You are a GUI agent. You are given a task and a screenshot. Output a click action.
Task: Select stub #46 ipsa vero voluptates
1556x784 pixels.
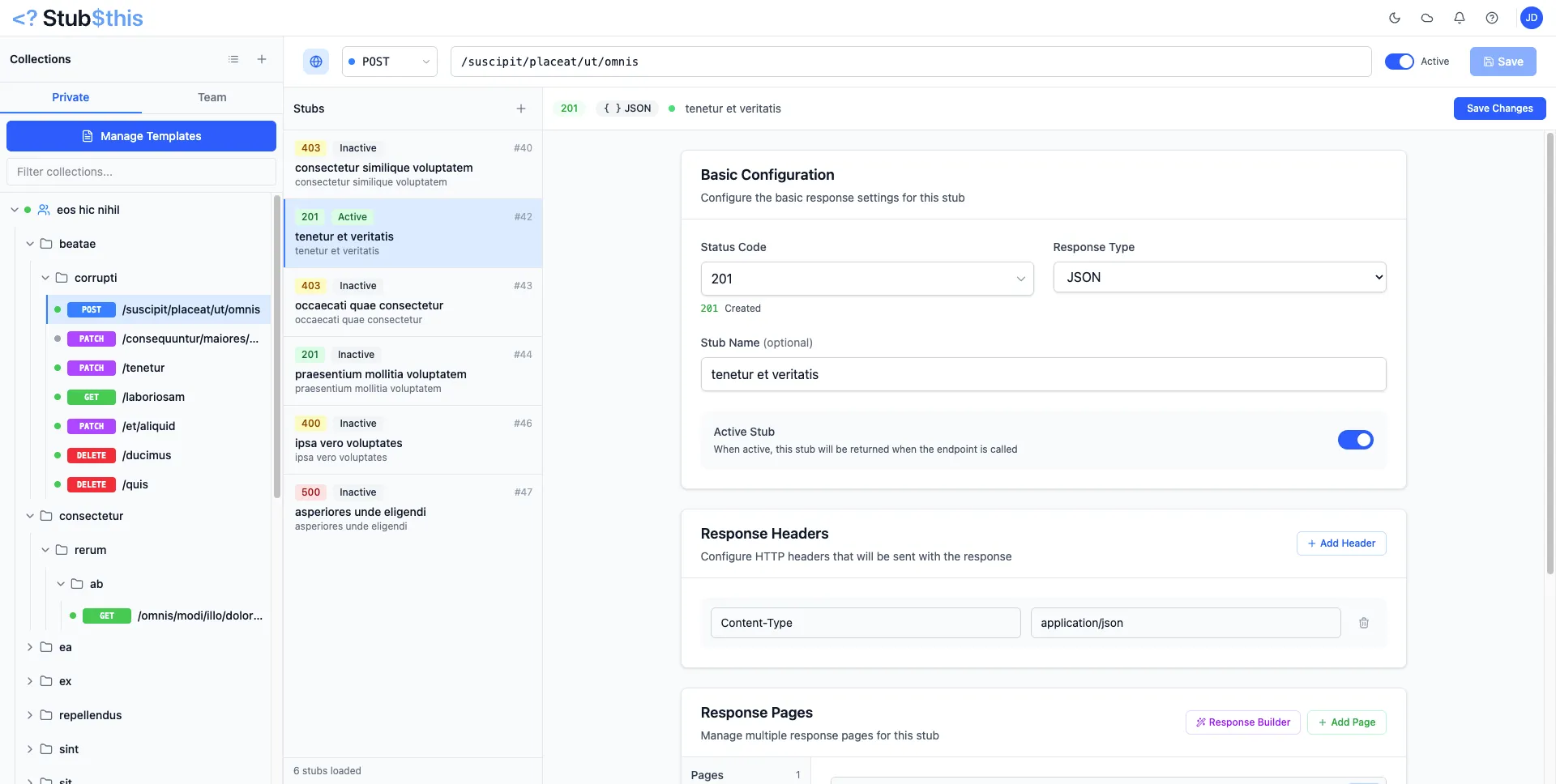(x=413, y=440)
